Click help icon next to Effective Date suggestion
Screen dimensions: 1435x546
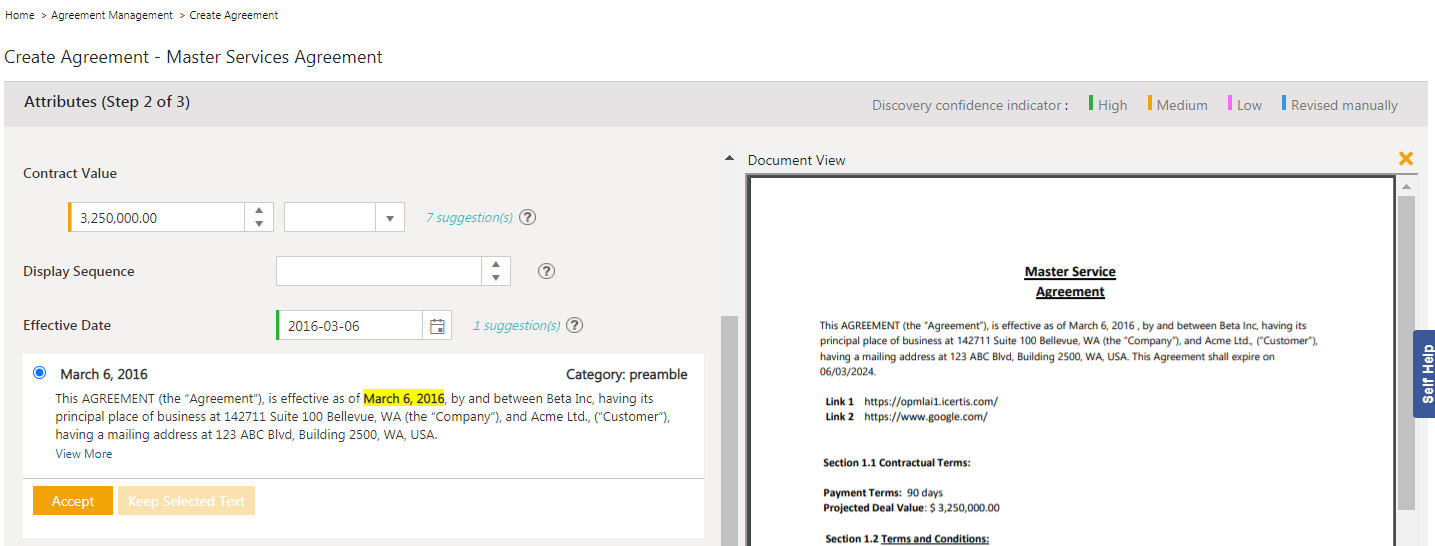(x=575, y=325)
